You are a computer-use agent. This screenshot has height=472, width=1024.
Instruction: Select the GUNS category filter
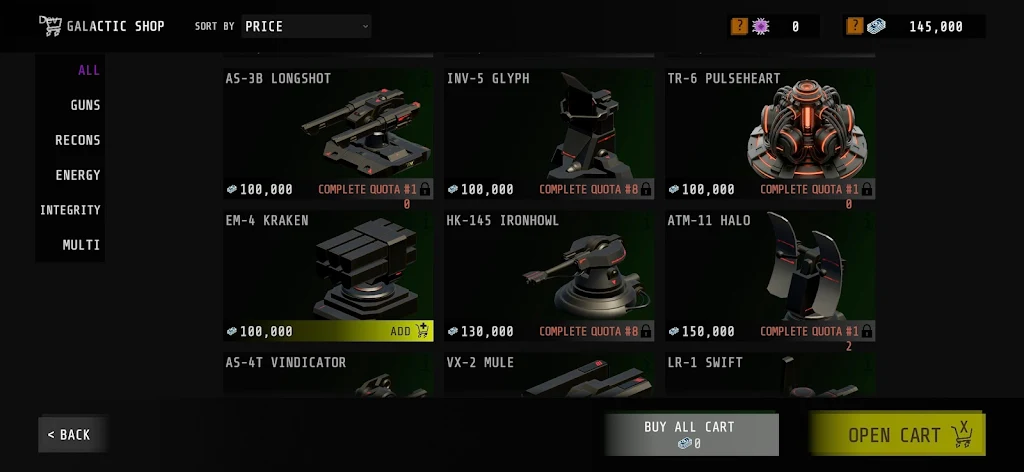click(86, 105)
